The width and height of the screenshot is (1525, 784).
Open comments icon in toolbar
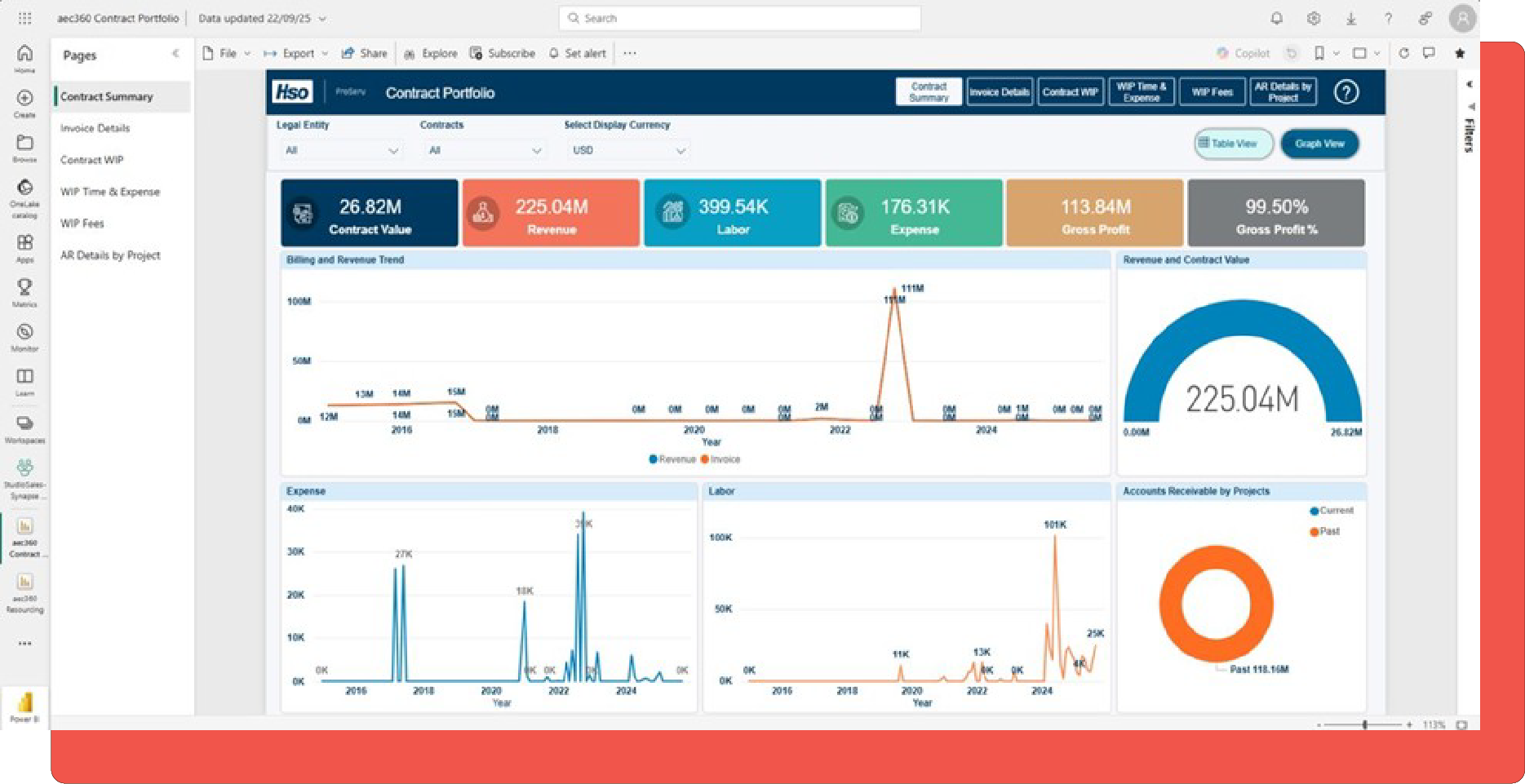pyautogui.click(x=1429, y=53)
